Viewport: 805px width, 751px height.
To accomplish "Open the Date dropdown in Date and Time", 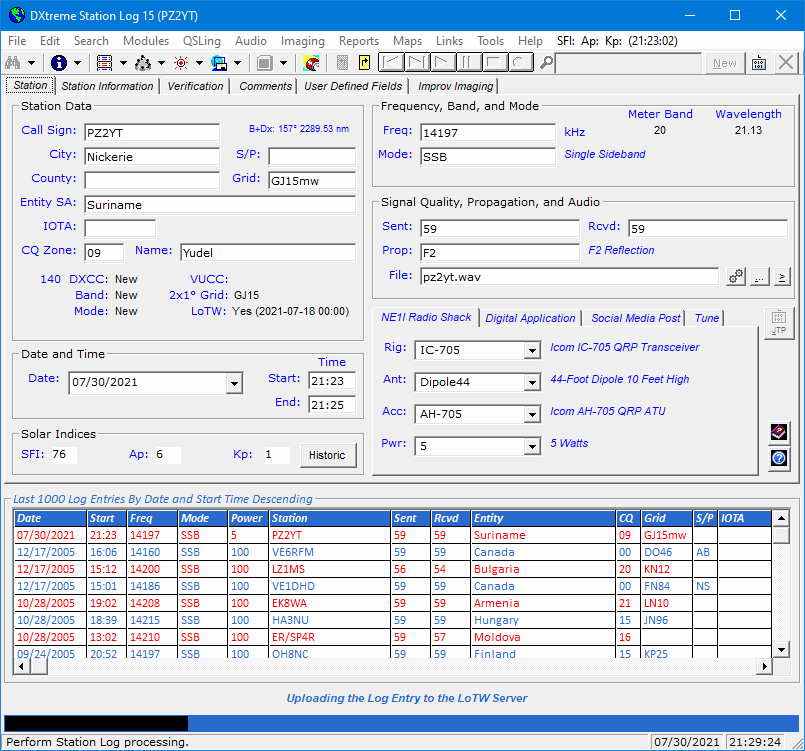I will click(234, 383).
